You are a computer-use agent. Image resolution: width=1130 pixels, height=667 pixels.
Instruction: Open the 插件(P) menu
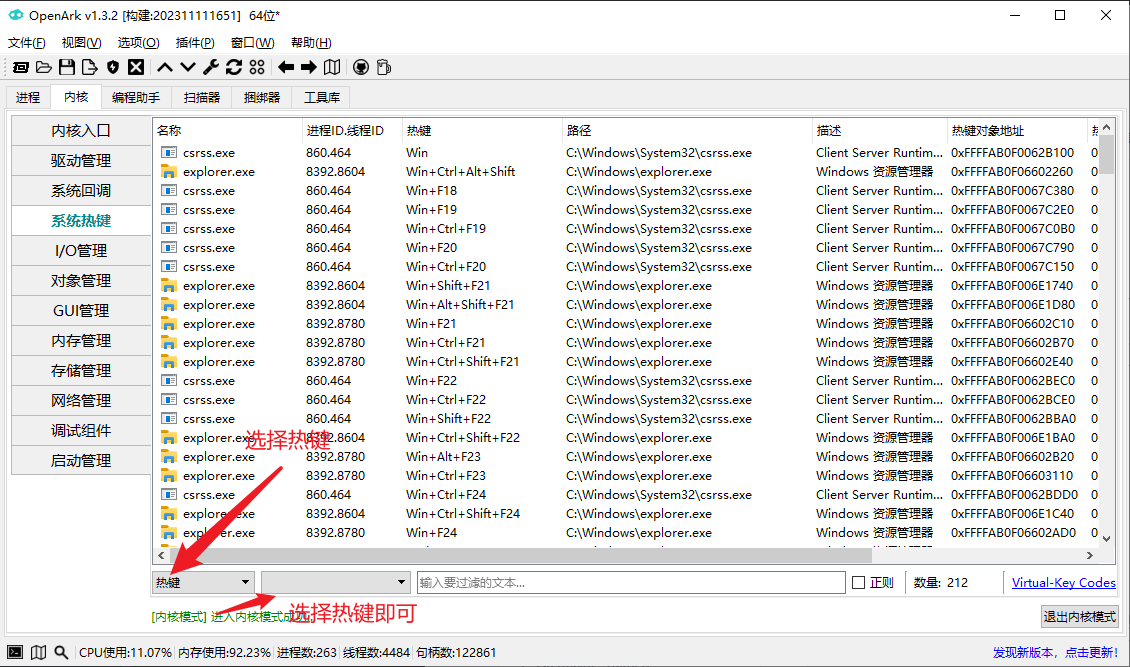[195, 43]
